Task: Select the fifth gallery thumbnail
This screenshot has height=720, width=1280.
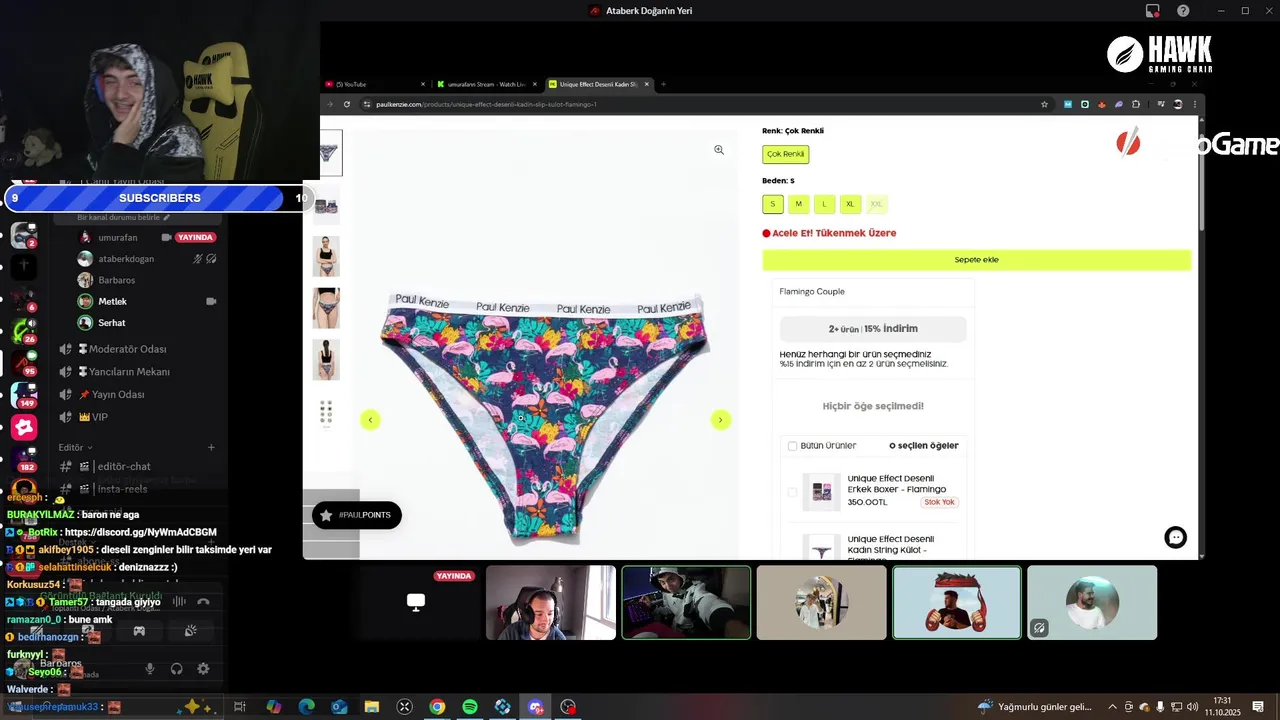Action: coord(327,360)
